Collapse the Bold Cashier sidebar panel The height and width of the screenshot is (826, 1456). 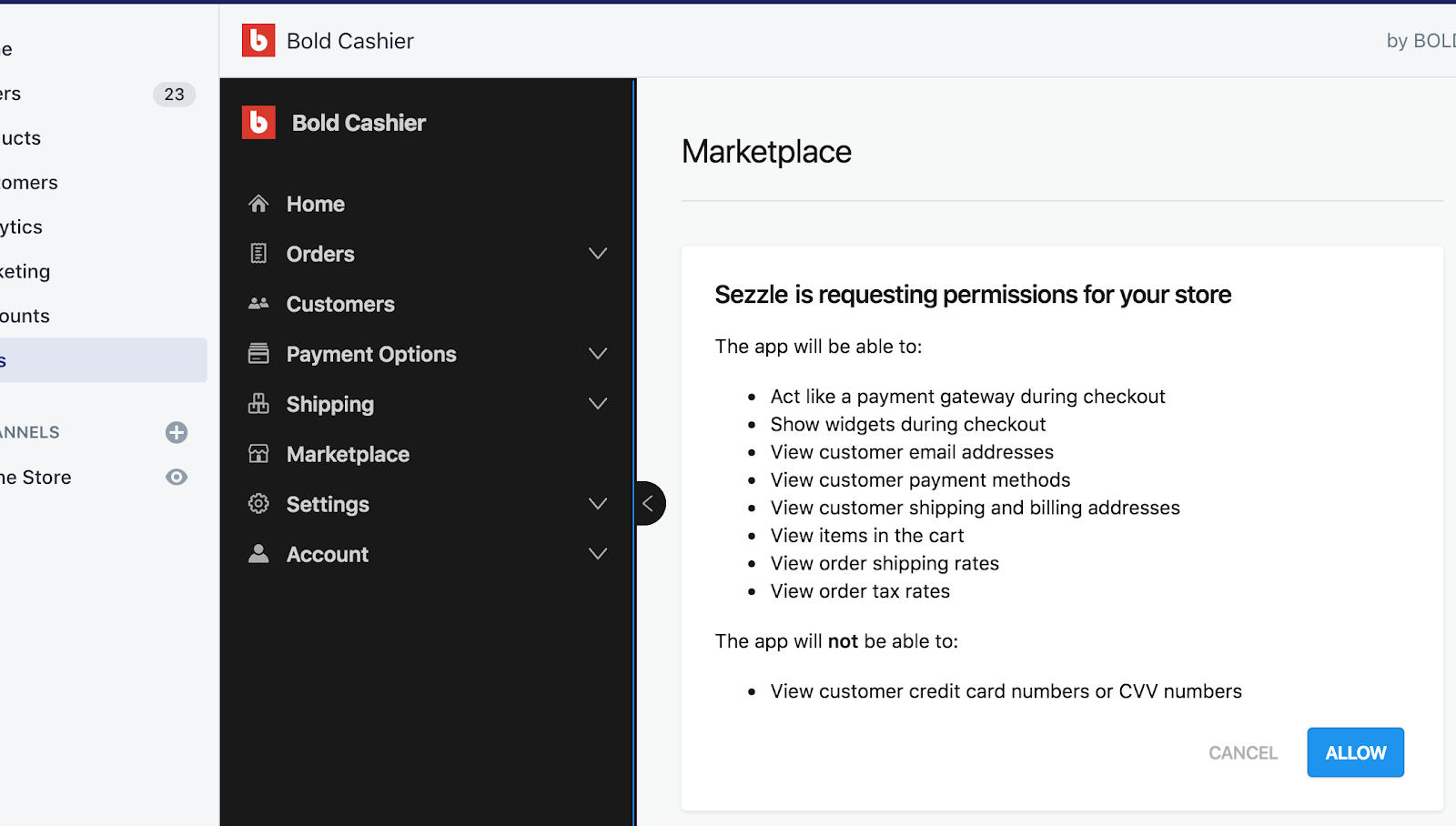tap(649, 504)
